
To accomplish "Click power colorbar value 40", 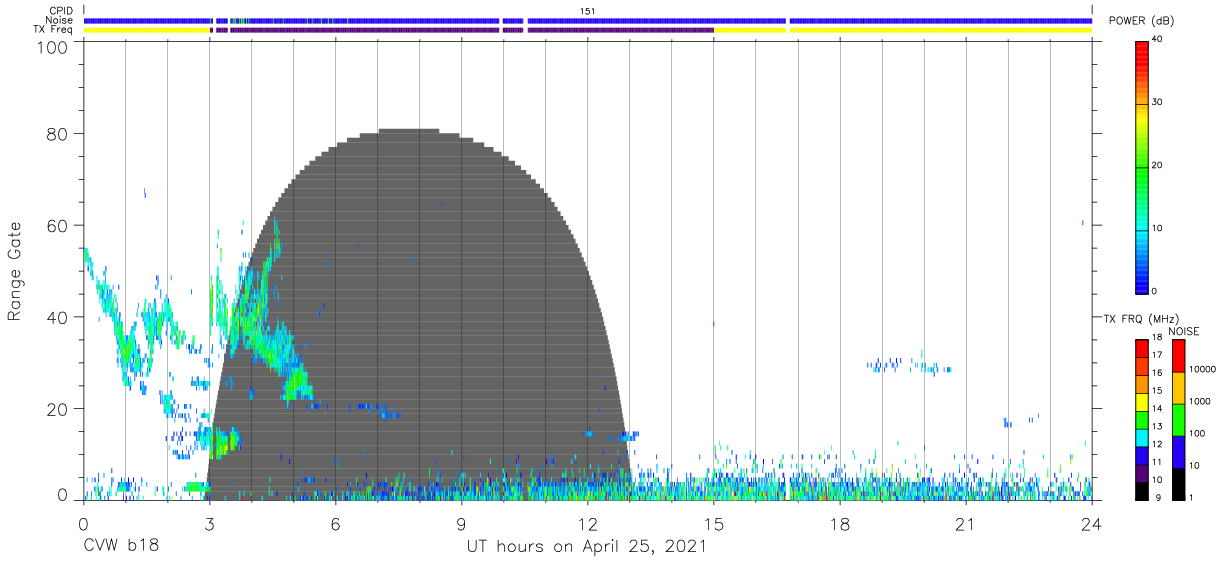I will click(1157, 39).
